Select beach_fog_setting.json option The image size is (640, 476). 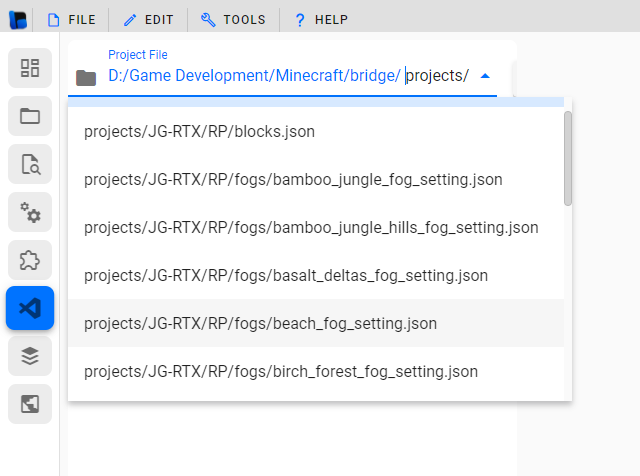point(316,323)
